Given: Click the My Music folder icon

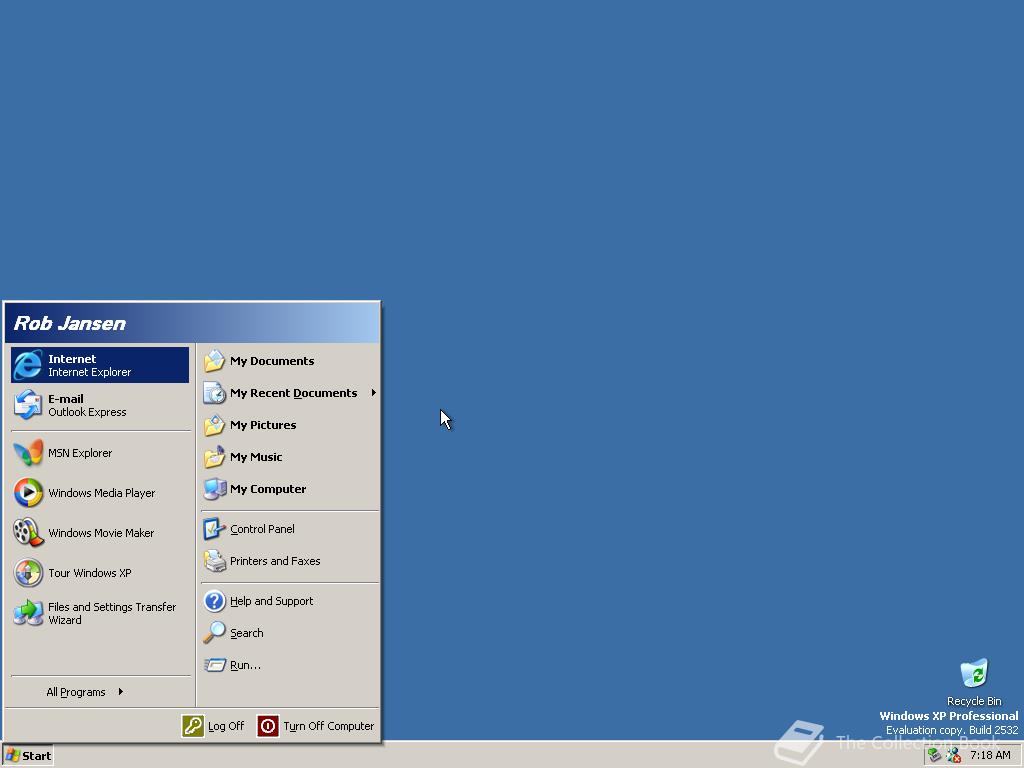Looking at the screenshot, I should click(214, 457).
